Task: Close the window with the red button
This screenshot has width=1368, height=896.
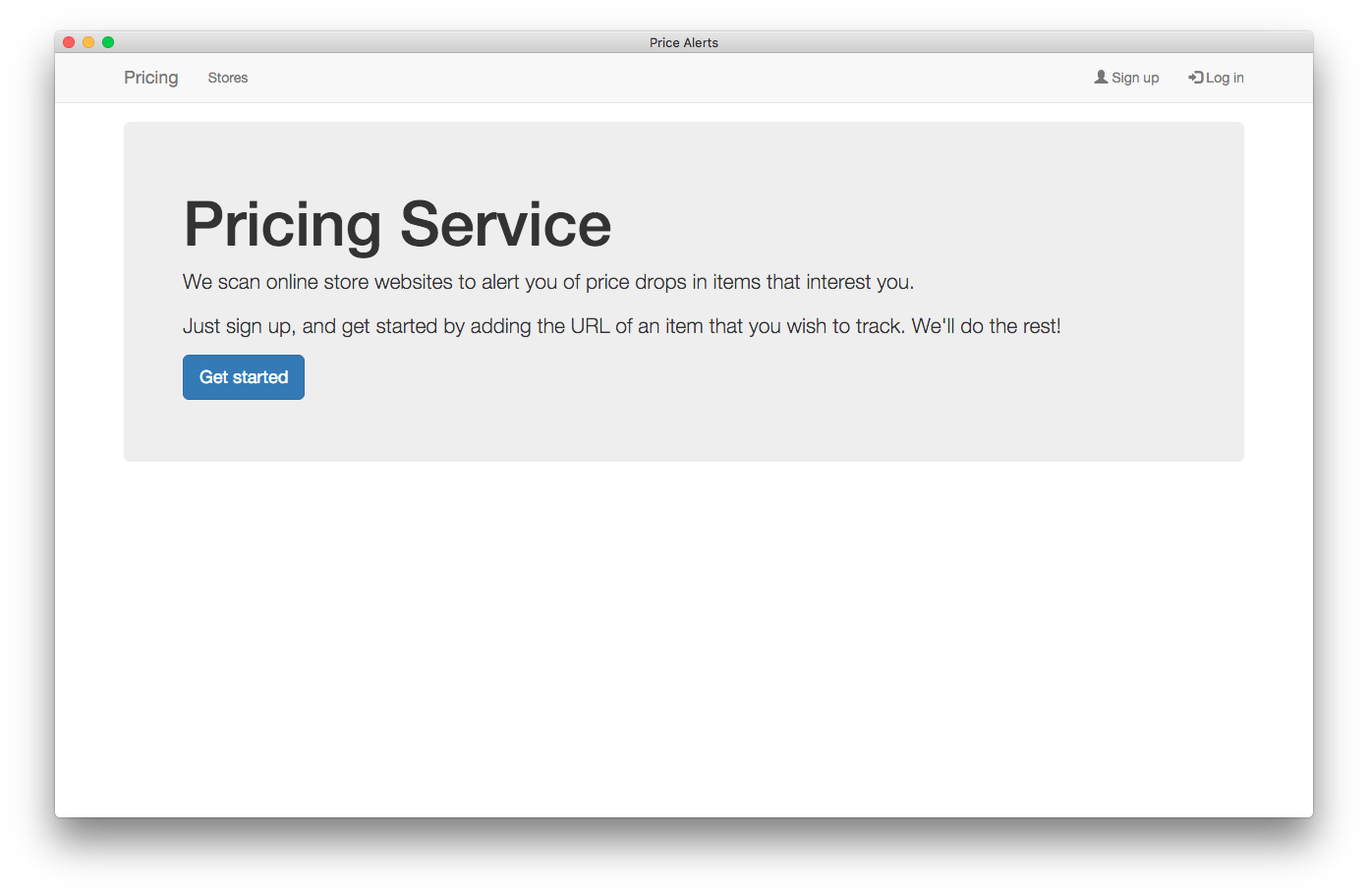Action: click(x=69, y=42)
